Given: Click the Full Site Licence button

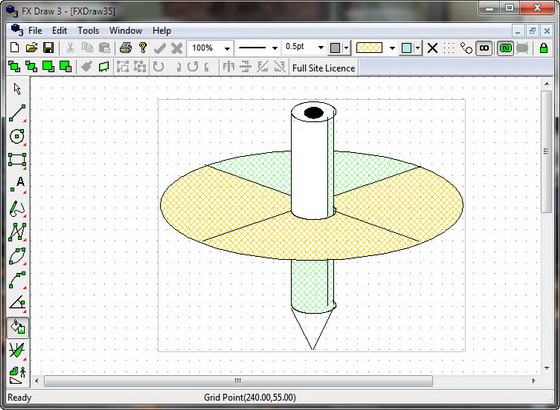Looking at the screenshot, I should tap(324, 68).
